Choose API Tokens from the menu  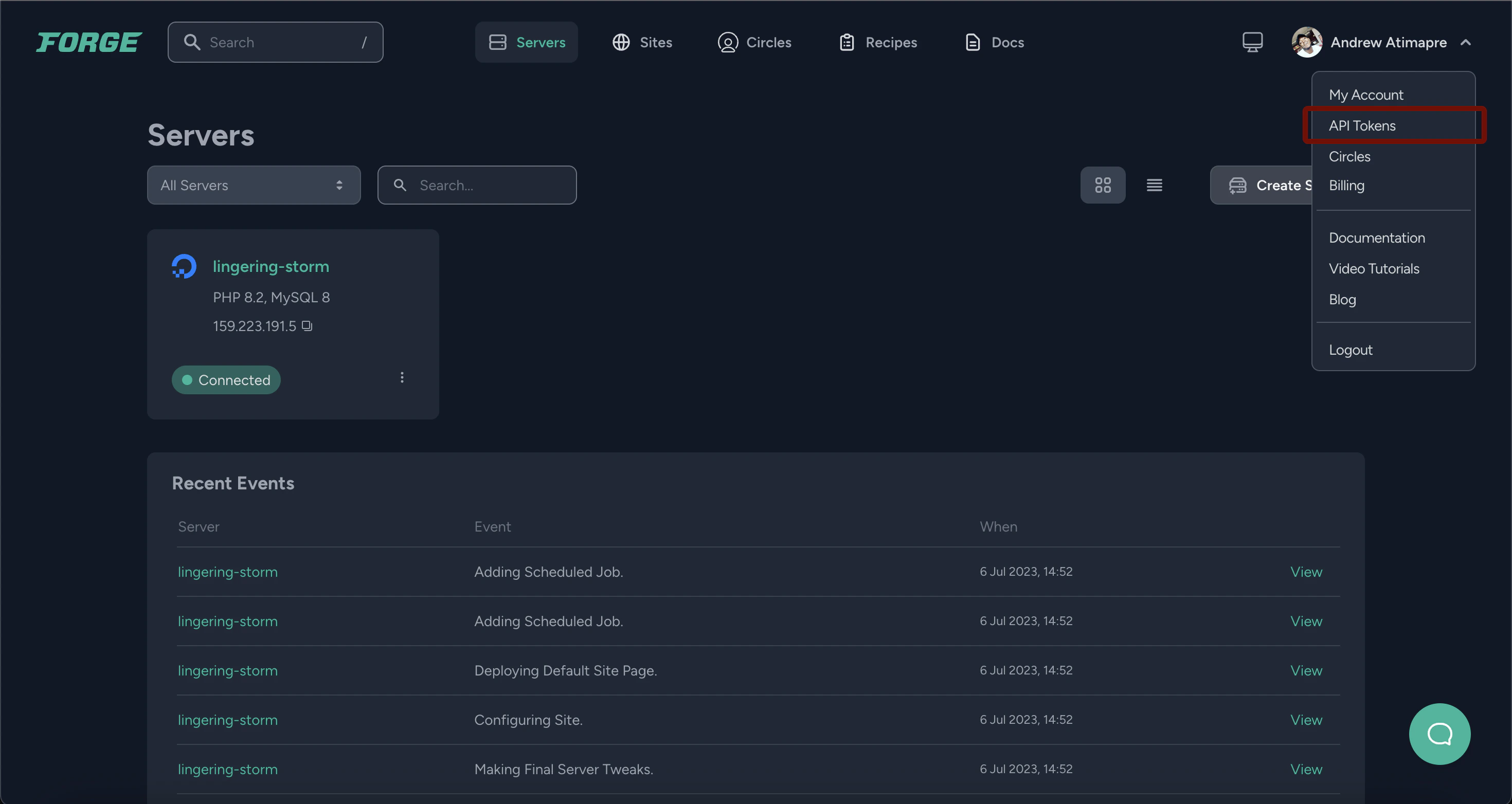(x=1362, y=125)
